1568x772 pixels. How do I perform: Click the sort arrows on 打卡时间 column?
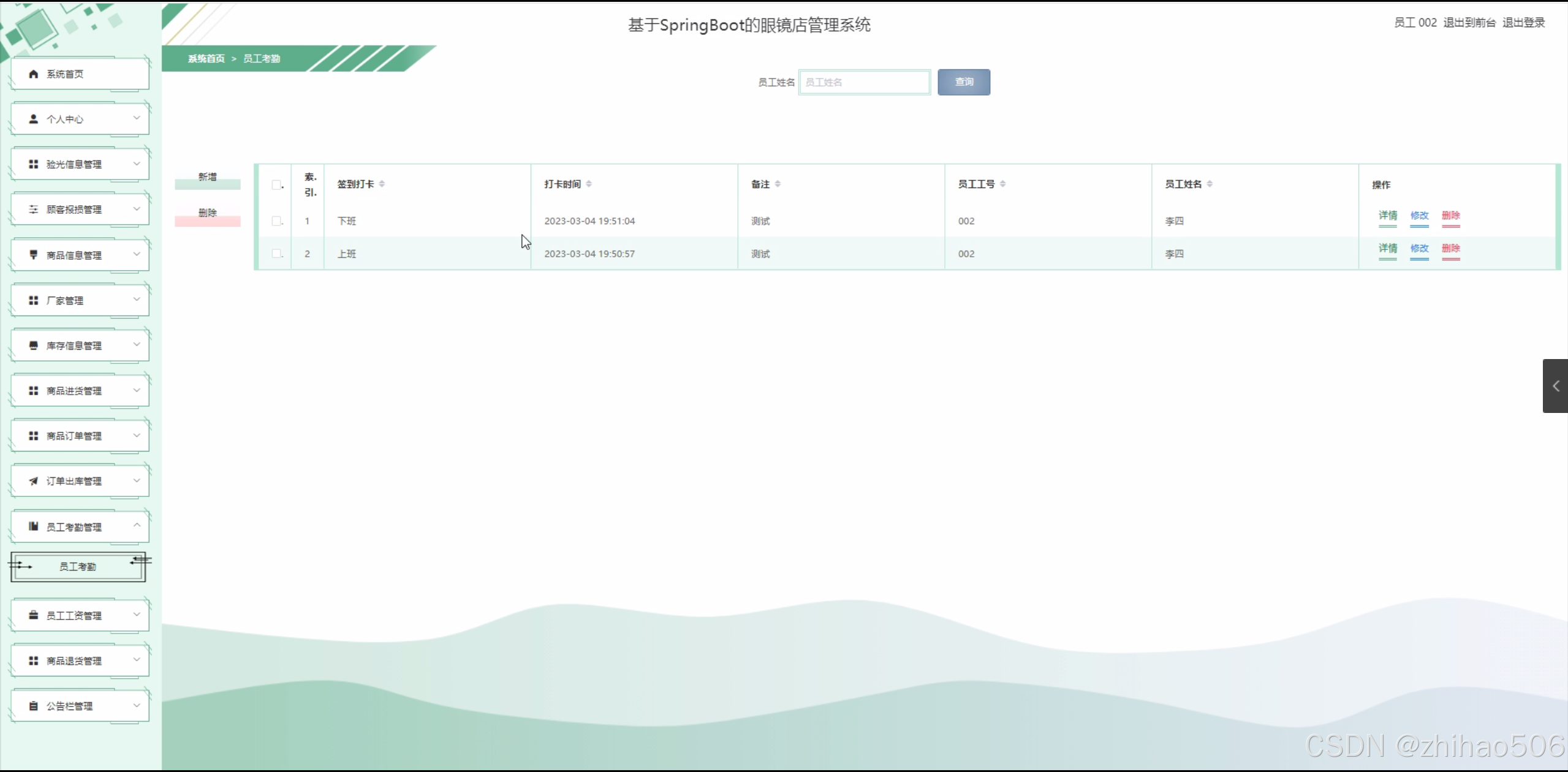[x=589, y=183]
